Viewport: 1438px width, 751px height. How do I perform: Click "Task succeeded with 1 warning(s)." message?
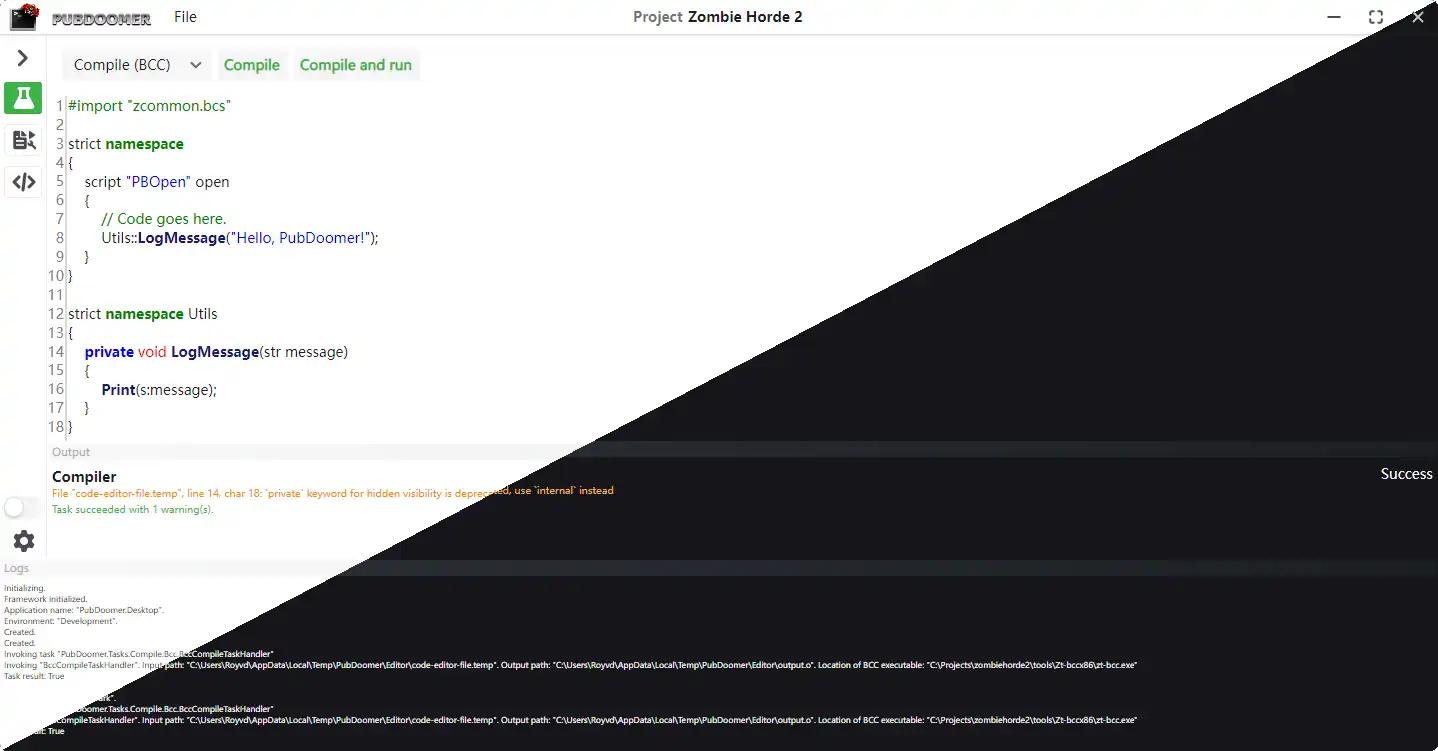point(133,509)
